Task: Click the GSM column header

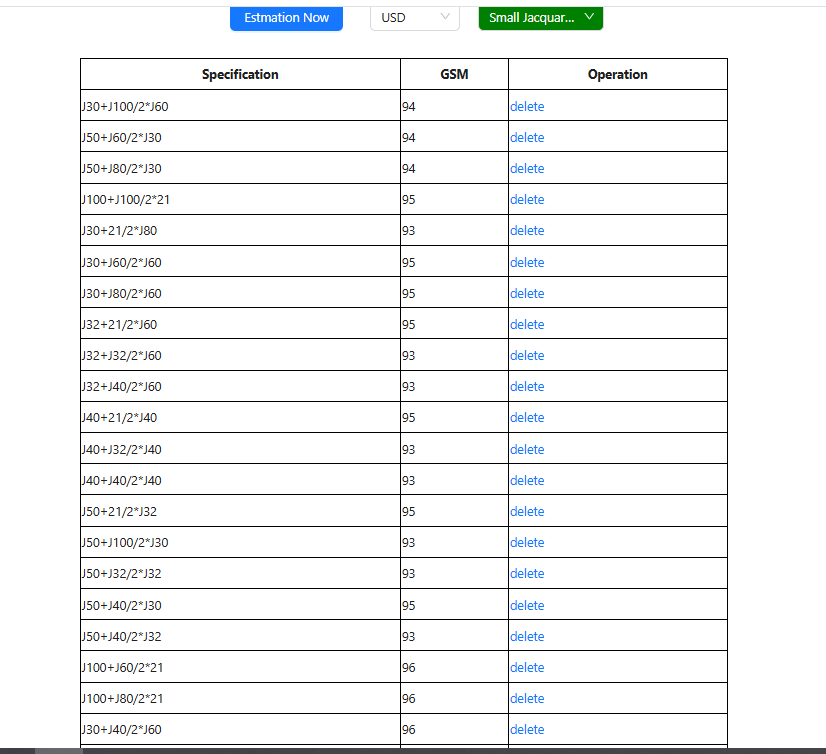Action: [x=454, y=75]
